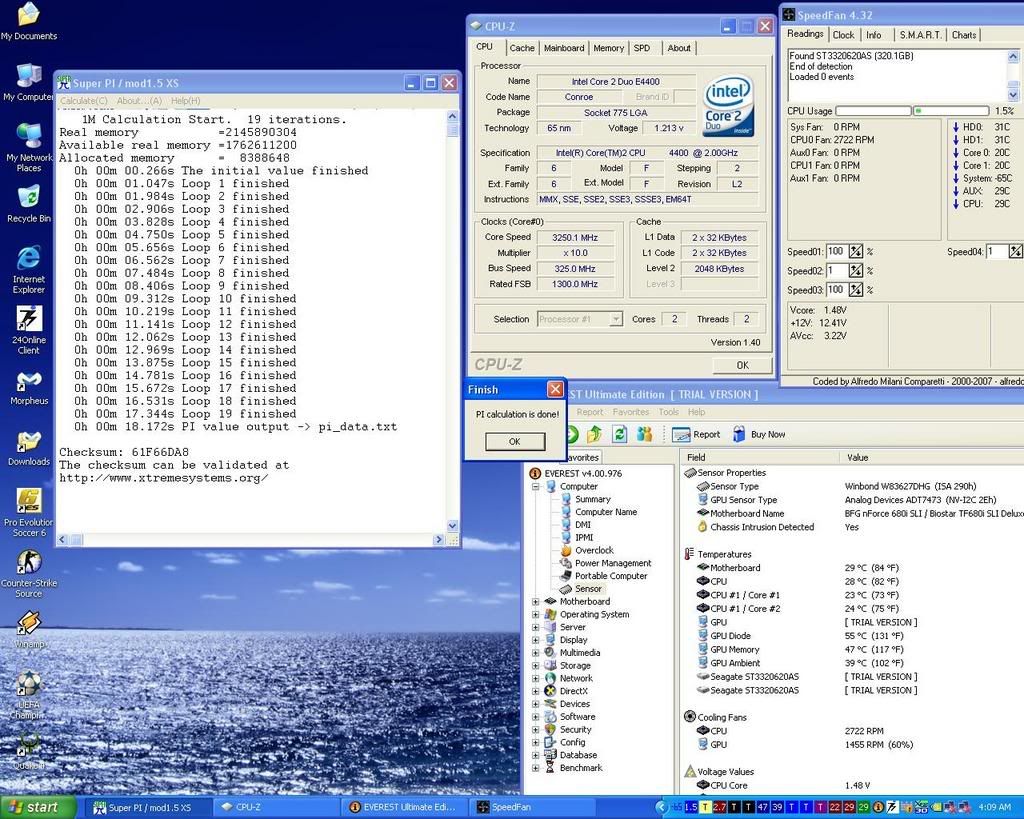
Task: Open the SPD tab in CPU-Z
Action: tap(642, 48)
